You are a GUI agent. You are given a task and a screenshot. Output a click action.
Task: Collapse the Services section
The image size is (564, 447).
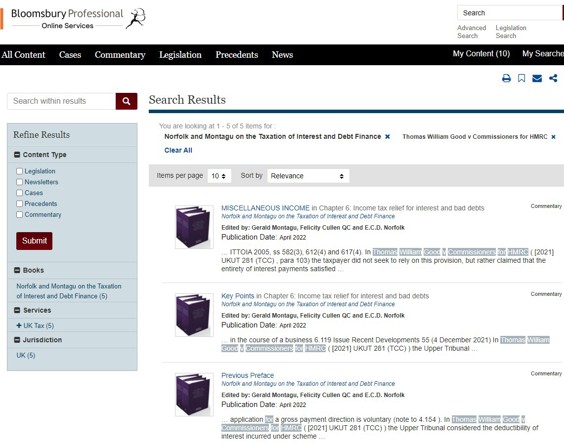(17, 310)
